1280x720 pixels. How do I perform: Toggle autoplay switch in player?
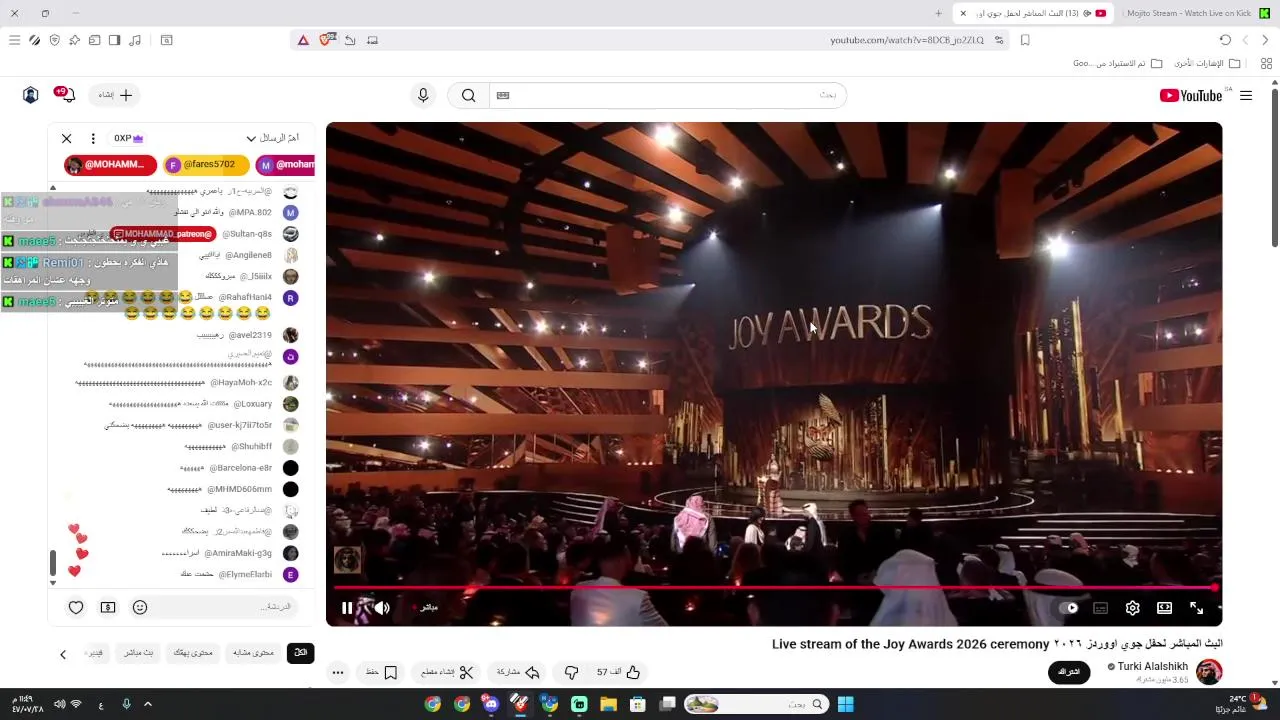[x=1069, y=608]
